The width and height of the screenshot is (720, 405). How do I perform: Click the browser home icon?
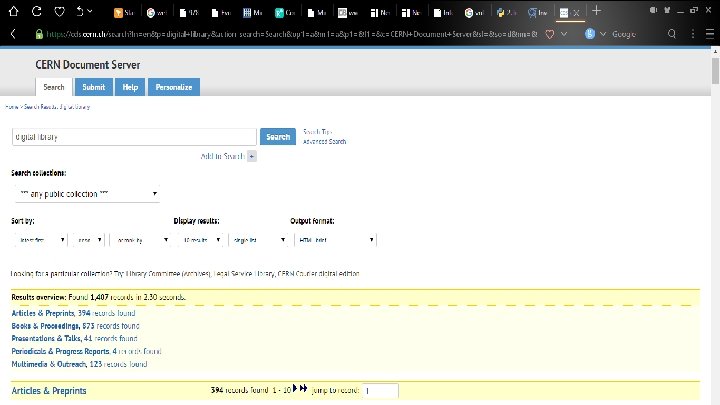coord(13,11)
